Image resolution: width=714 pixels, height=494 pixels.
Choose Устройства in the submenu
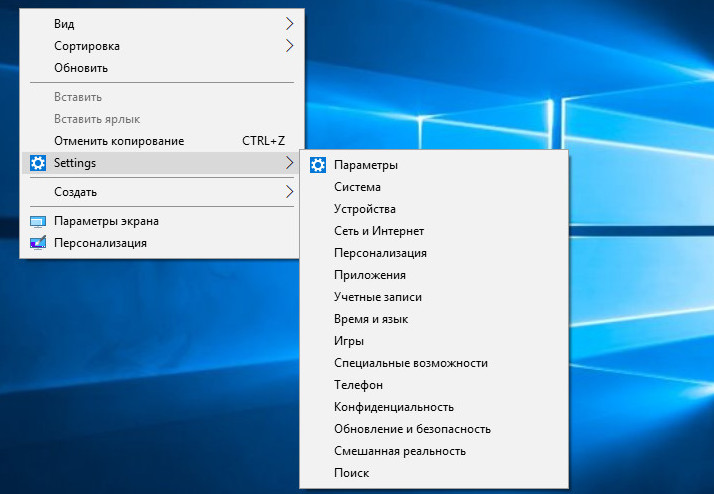point(434,209)
